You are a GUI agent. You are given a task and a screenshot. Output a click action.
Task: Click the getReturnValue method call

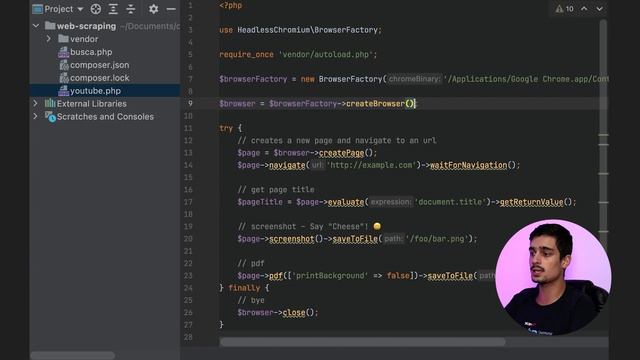(x=531, y=202)
